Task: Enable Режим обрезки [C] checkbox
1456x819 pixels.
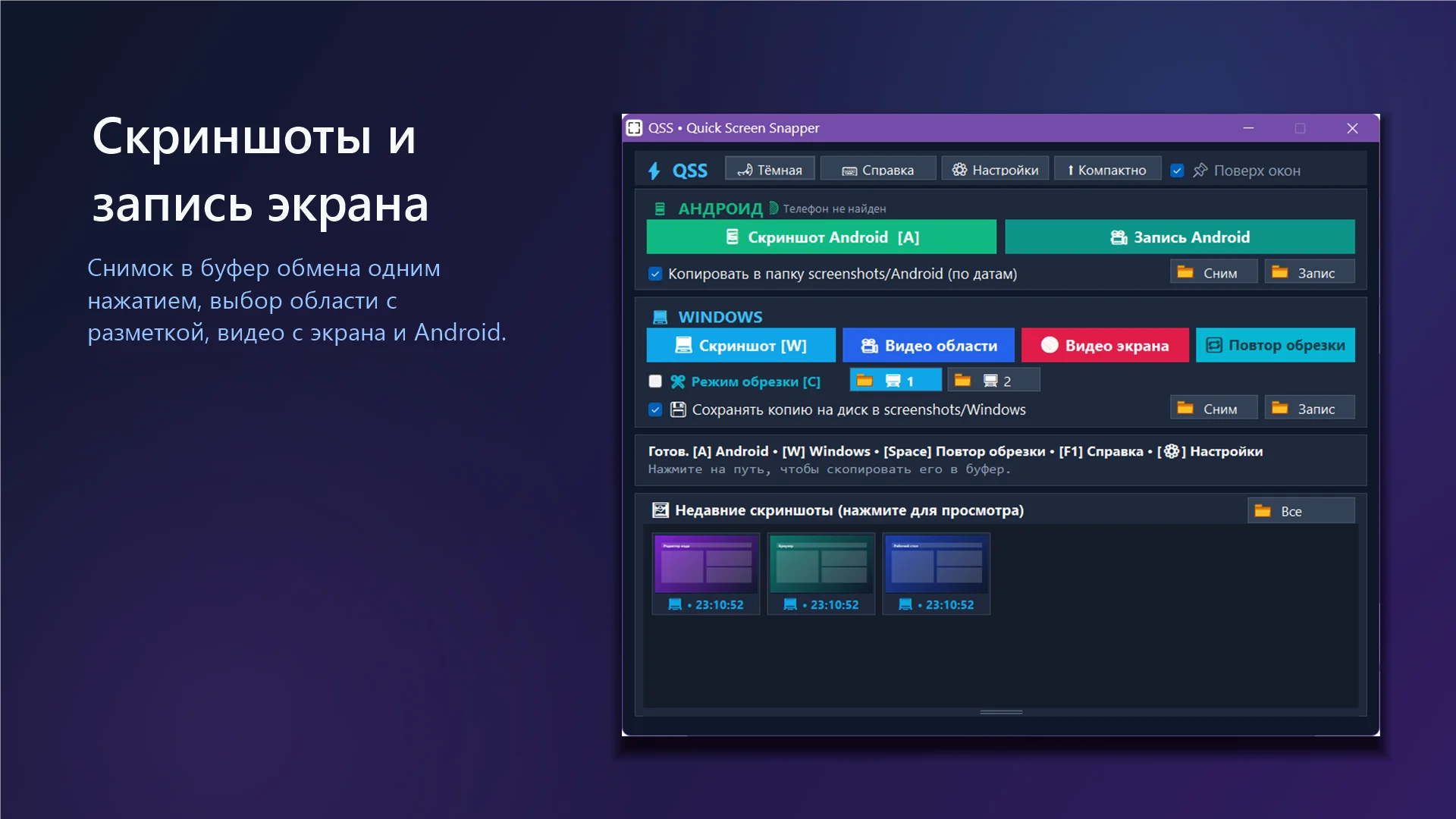Action: pos(655,381)
